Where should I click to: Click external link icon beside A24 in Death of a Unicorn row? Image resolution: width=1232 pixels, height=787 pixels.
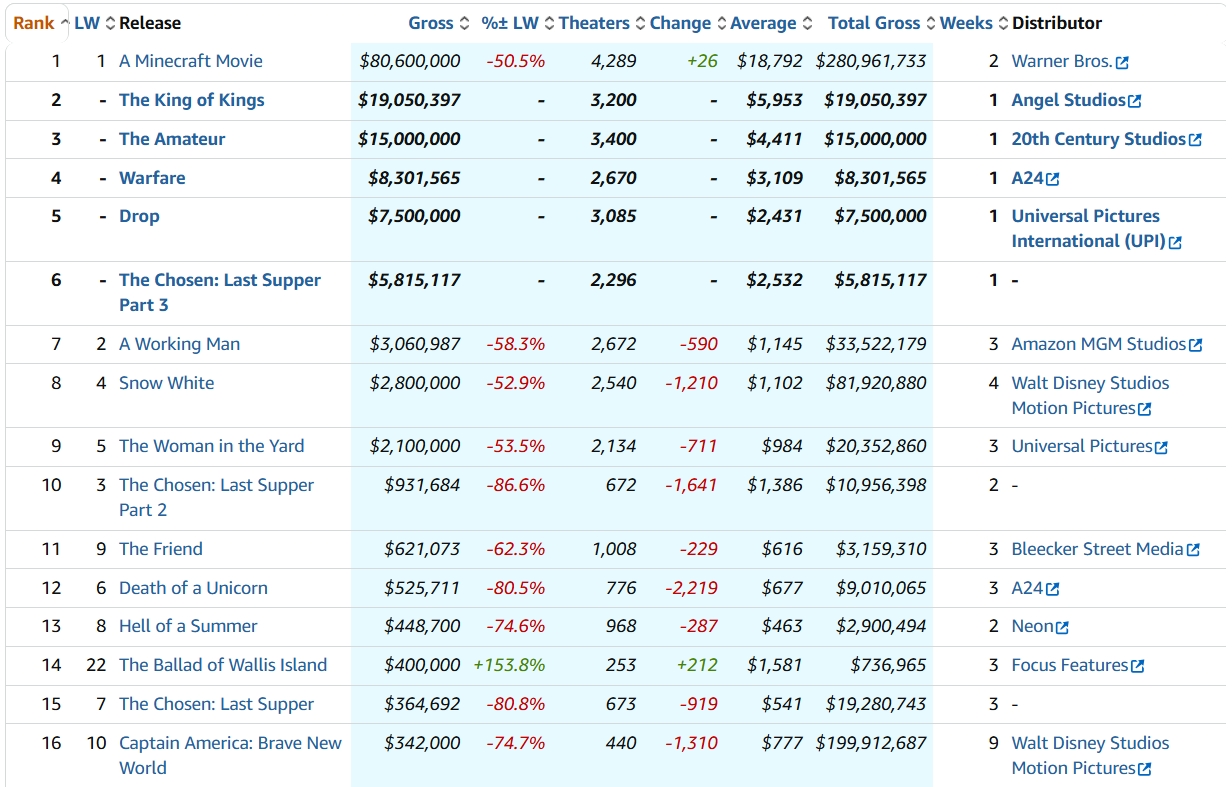tap(1052, 589)
